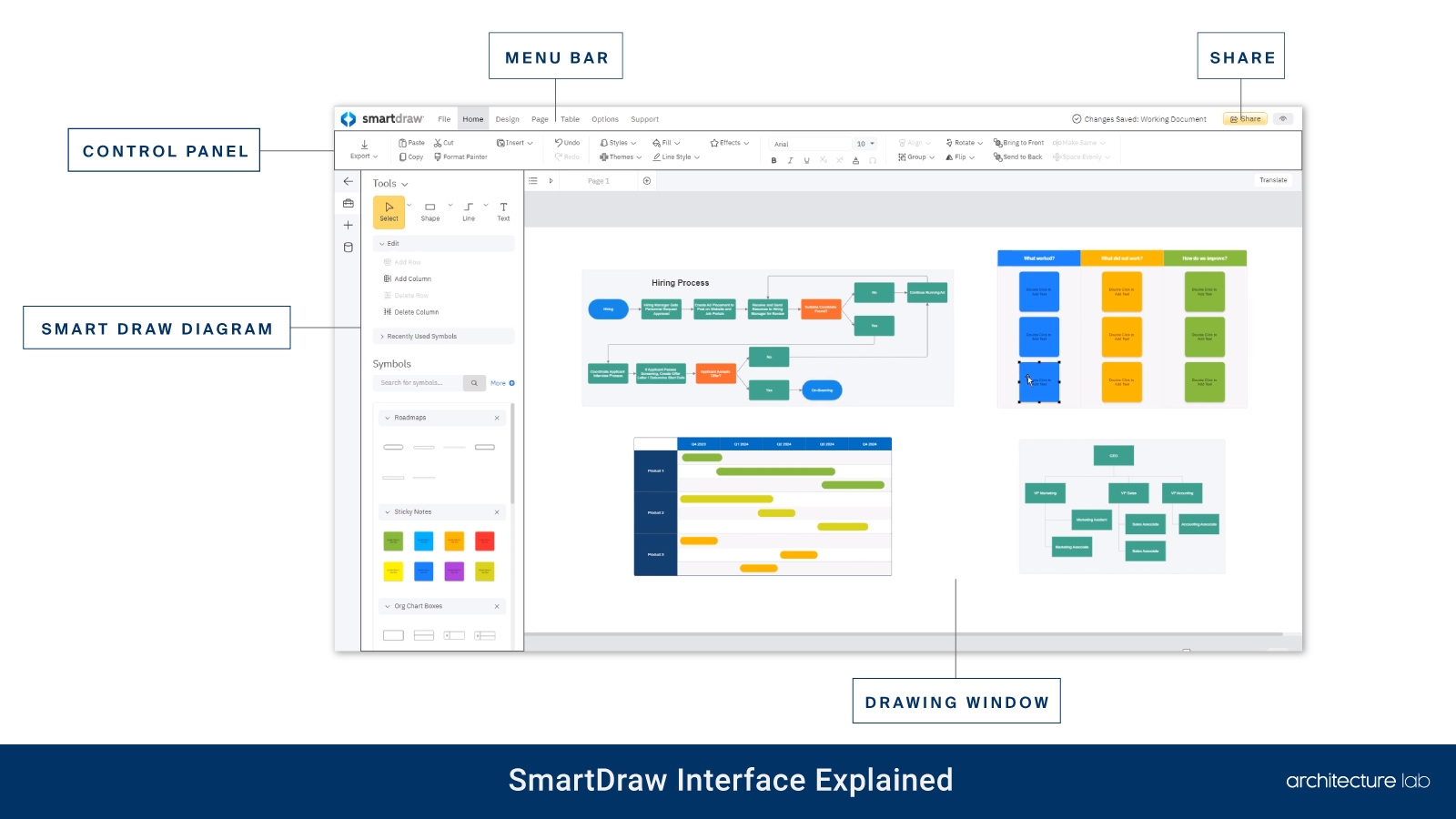
Task: Toggle italic text formatting
Action: (x=790, y=160)
